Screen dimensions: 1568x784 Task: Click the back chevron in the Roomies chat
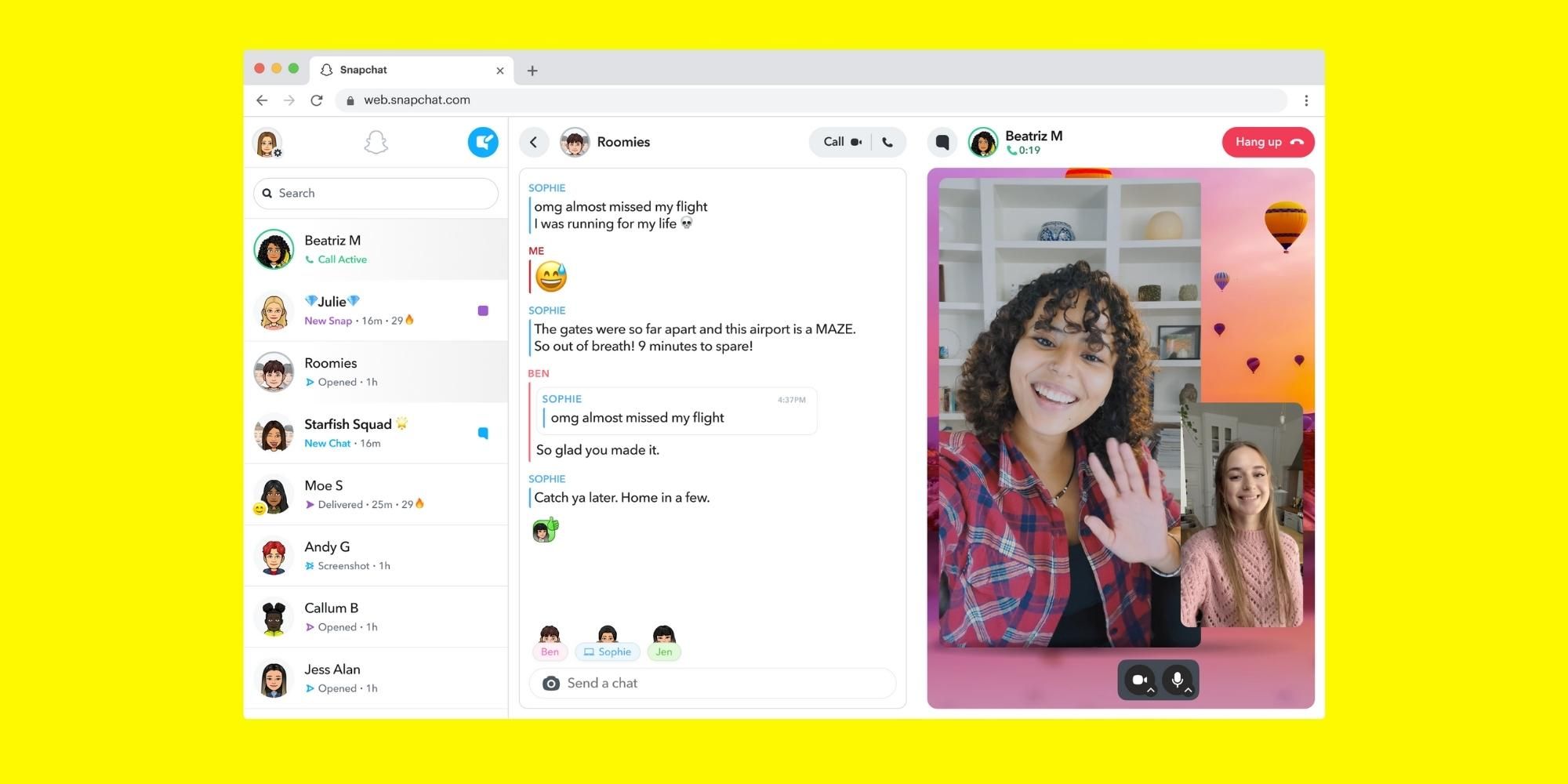pyautogui.click(x=535, y=142)
